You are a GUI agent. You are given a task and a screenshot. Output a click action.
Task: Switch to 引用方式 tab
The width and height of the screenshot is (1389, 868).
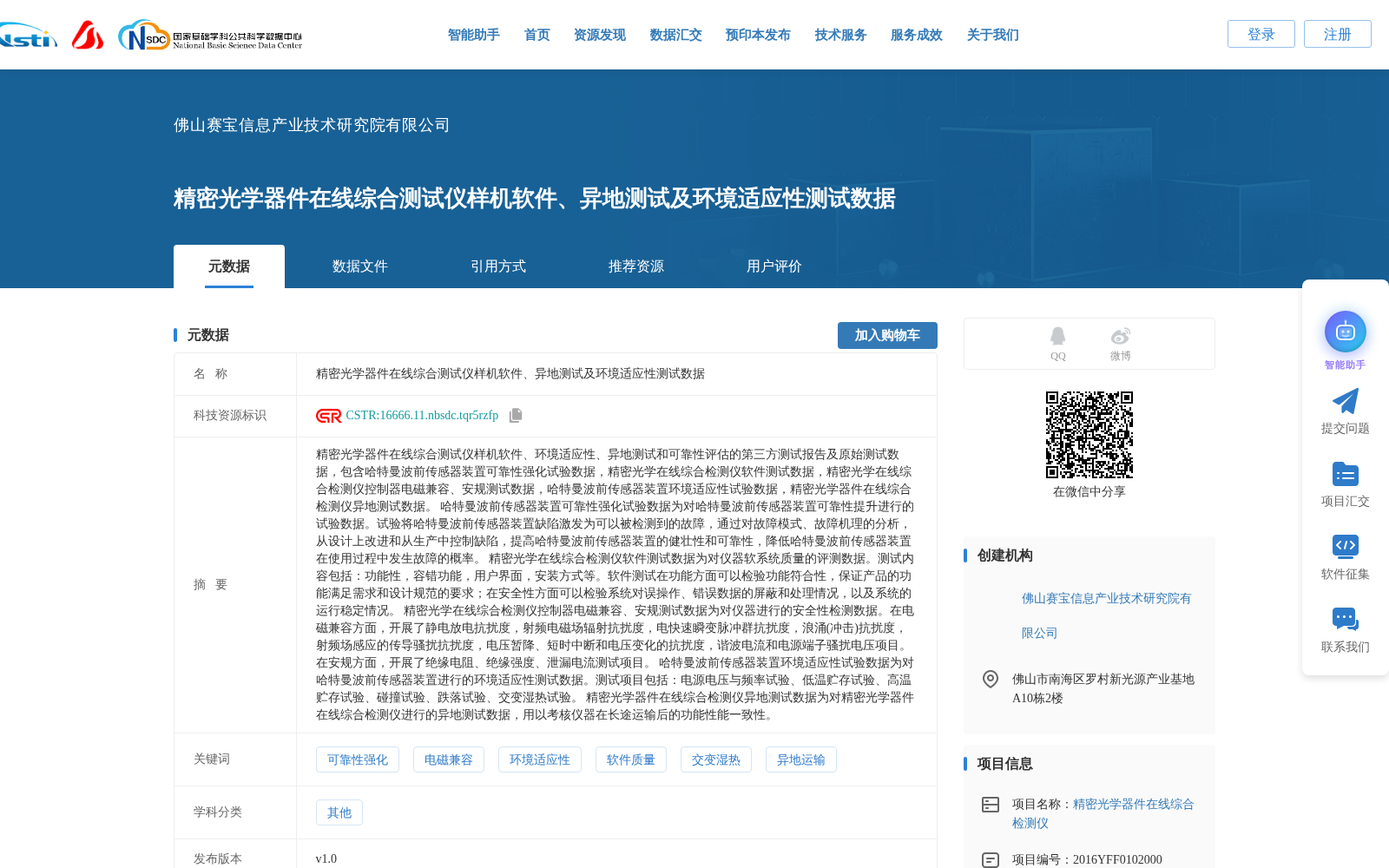pyautogui.click(x=498, y=266)
